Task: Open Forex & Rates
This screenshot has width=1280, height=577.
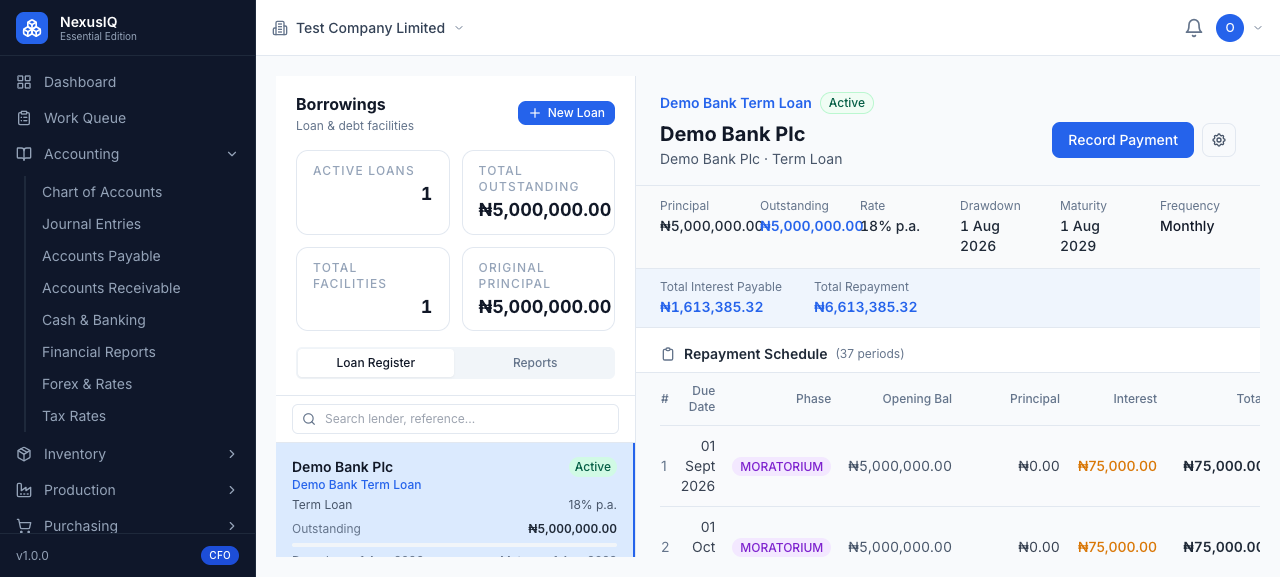Action: pyautogui.click(x=87, y=384)
